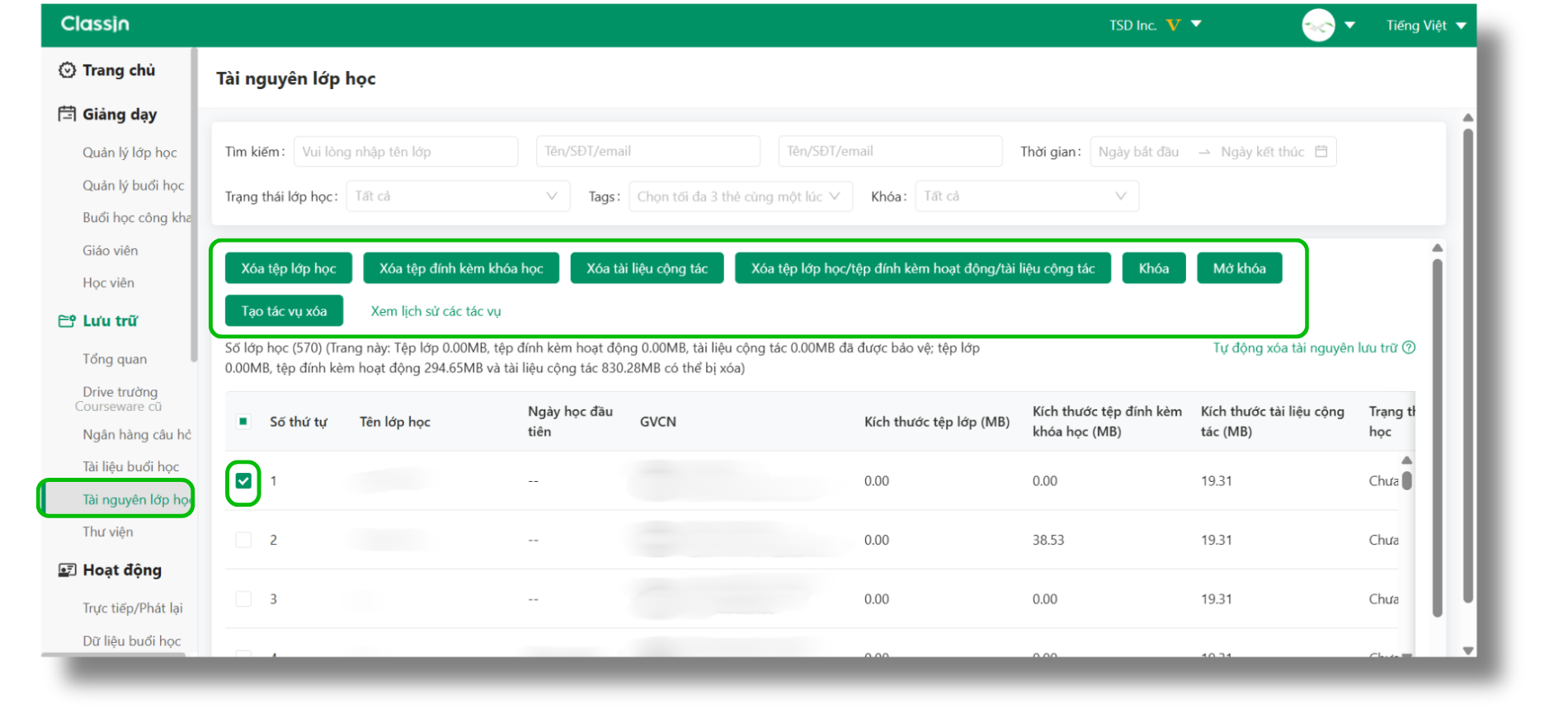
Task: Click the Giảng dạy calendar icon
Action: [67, 114]
